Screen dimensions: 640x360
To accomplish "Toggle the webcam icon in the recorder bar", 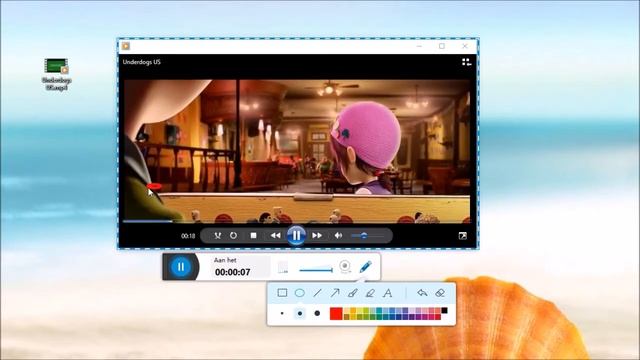I will (345, 267).
